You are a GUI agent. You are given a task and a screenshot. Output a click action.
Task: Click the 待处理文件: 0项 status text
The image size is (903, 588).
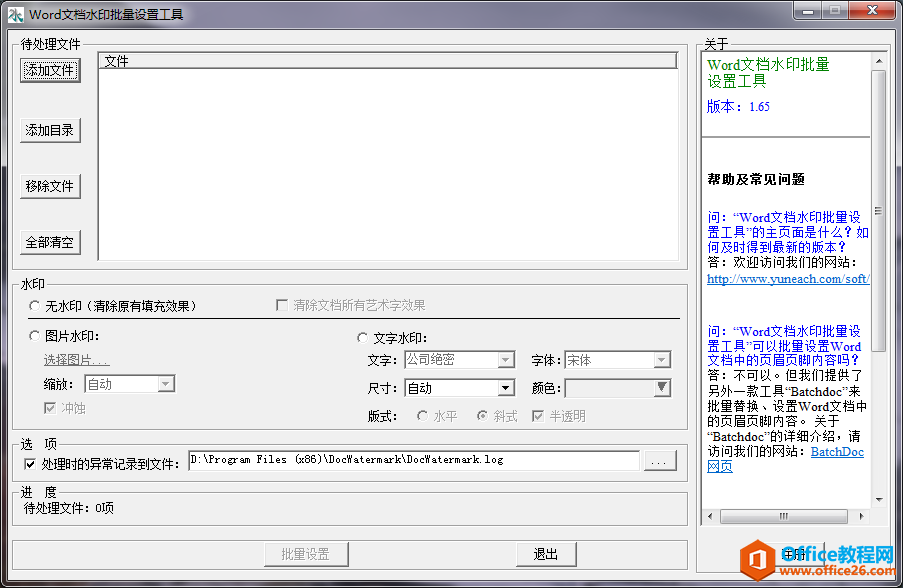69,508
